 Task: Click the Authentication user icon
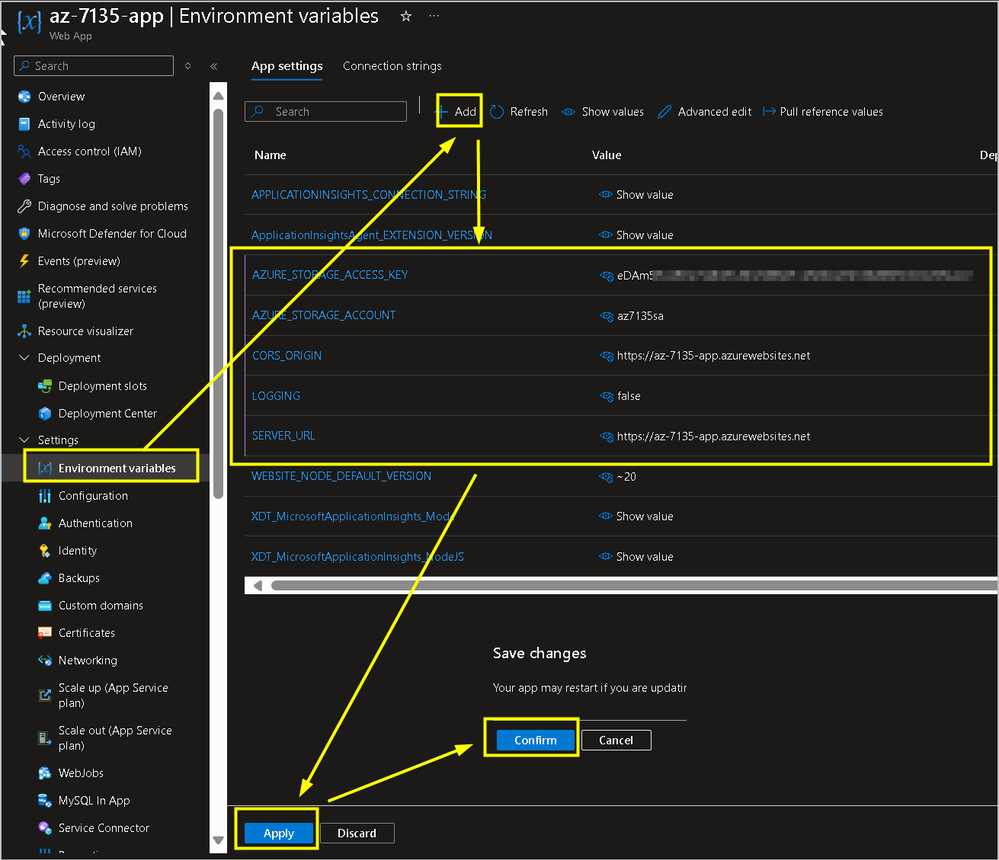tap(45, 523)
